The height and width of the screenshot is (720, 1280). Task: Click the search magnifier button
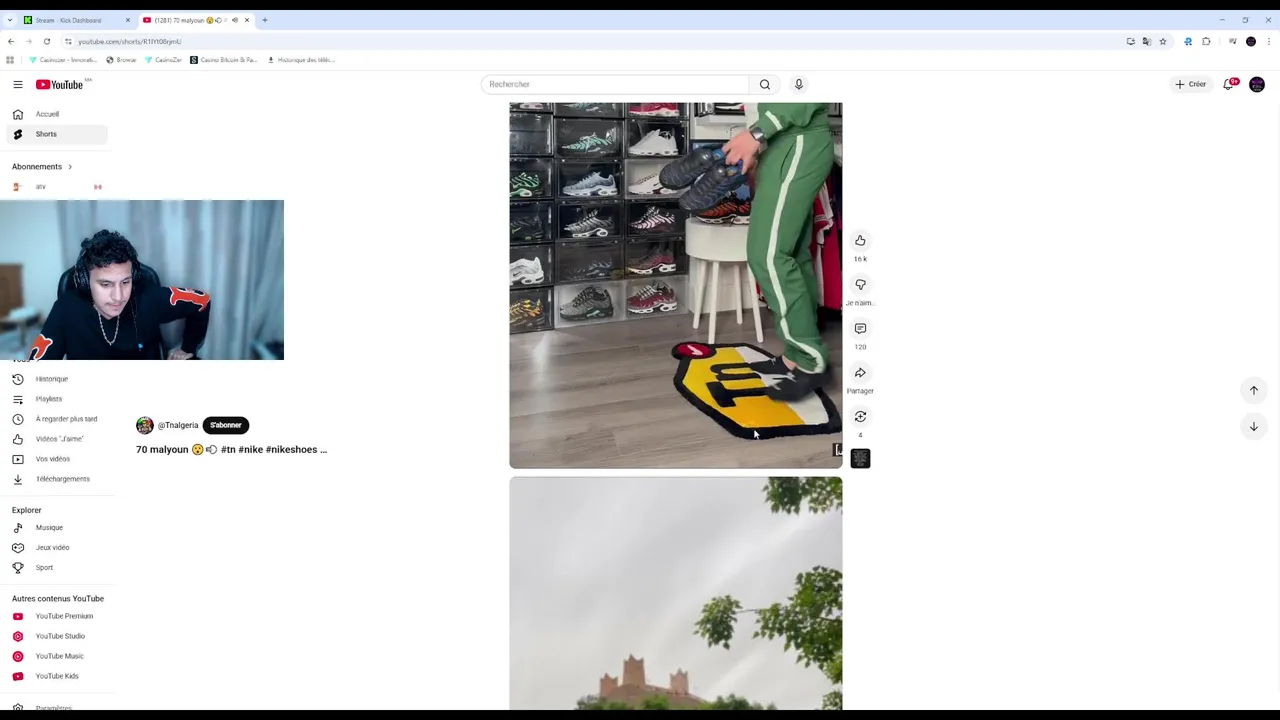(765, 85)
